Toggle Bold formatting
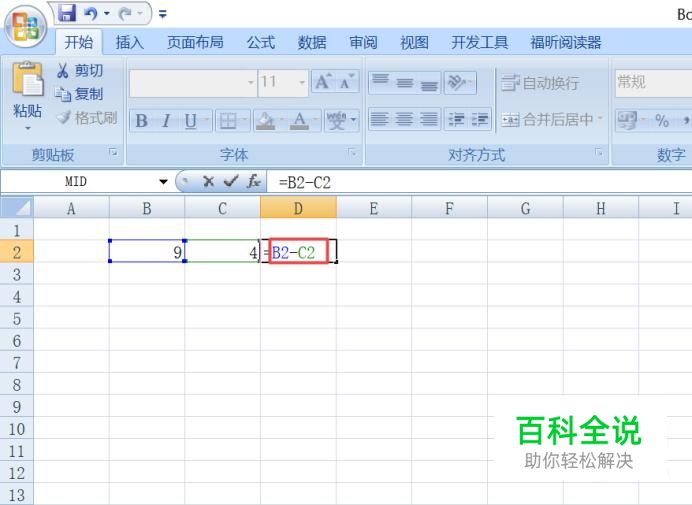This screenshot has height=505, width=692. (x=142, y=121)
